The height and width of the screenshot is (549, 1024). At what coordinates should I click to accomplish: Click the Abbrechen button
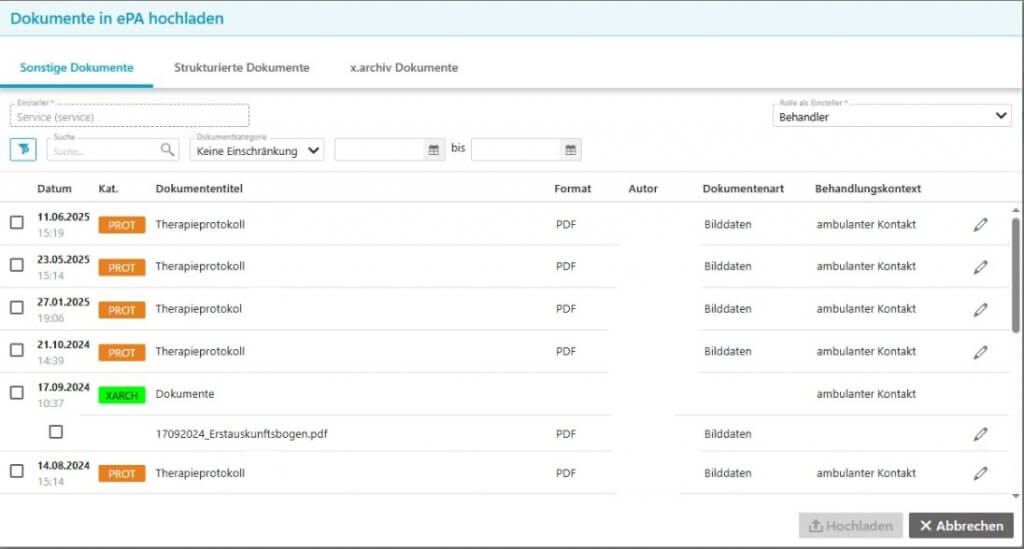click(x=961, y=526)
